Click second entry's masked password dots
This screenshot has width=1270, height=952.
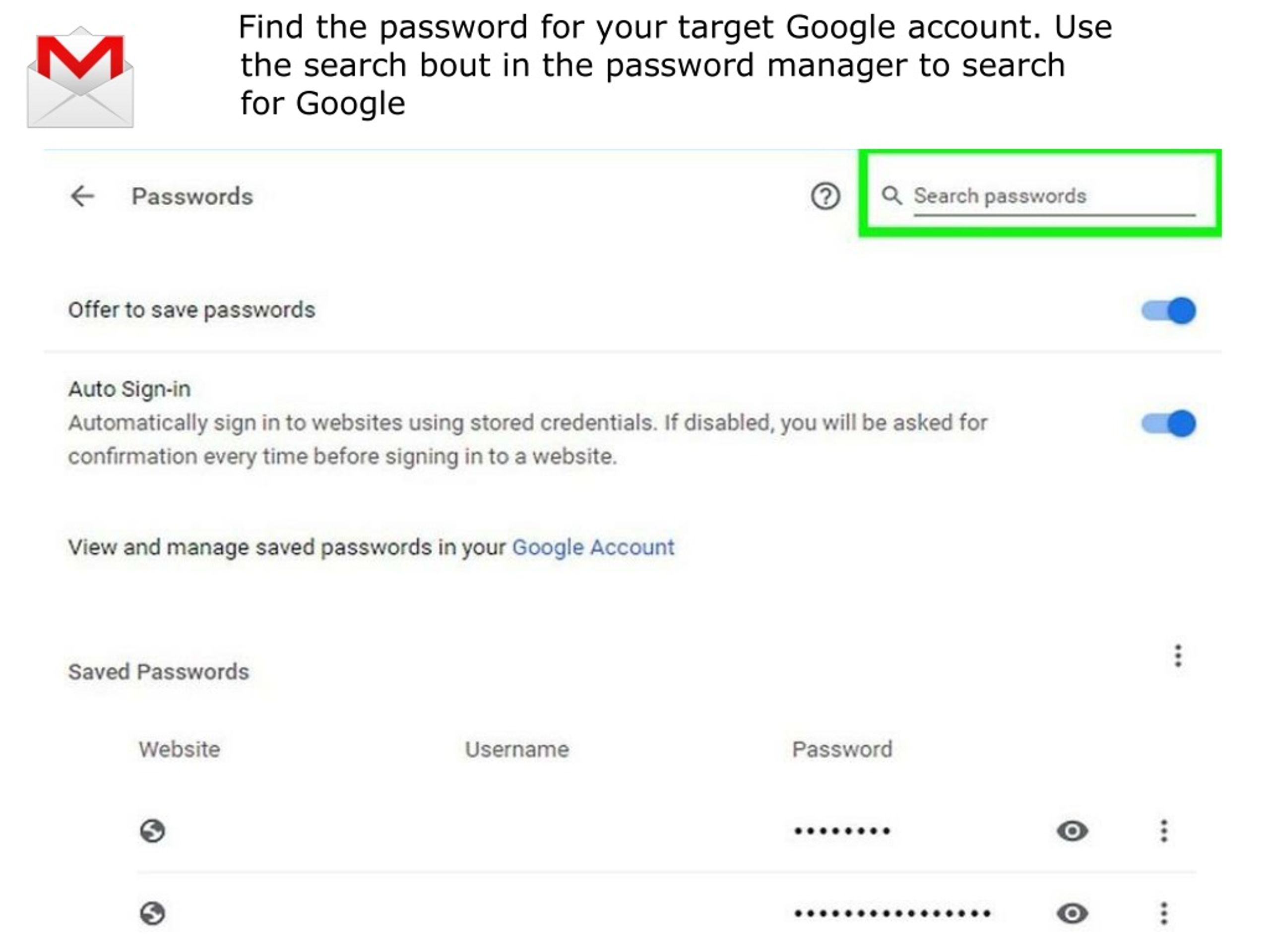coord(892,913)
